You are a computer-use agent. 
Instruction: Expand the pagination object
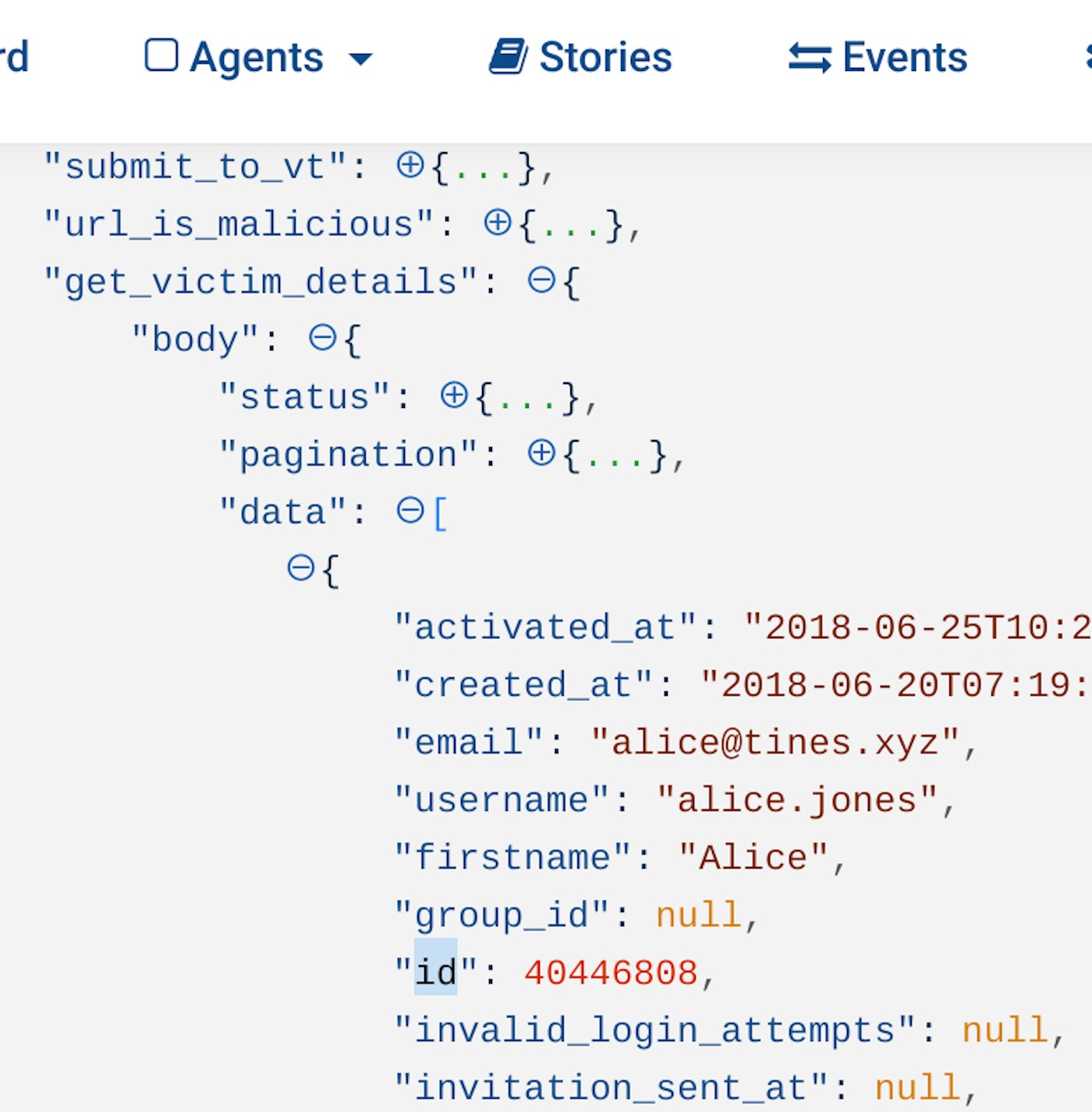click(541, 453)
